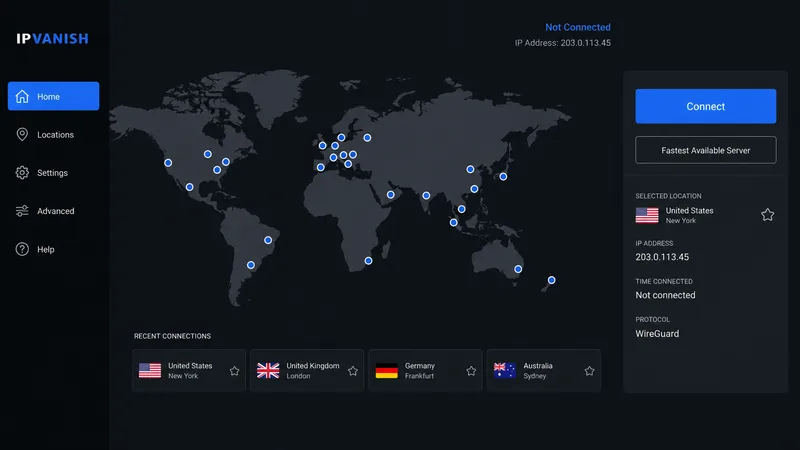
Task: Choose Fastest Available Server
Action: click(706, 150)
